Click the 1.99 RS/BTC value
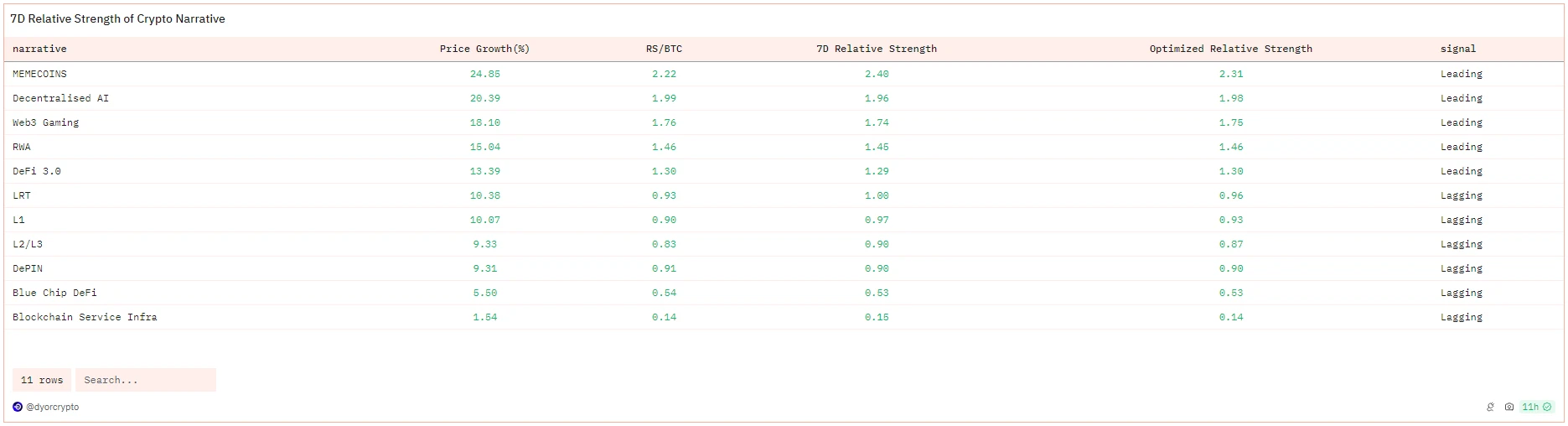This screenshot has height=426, width=1568. click(x=664, y=98)
